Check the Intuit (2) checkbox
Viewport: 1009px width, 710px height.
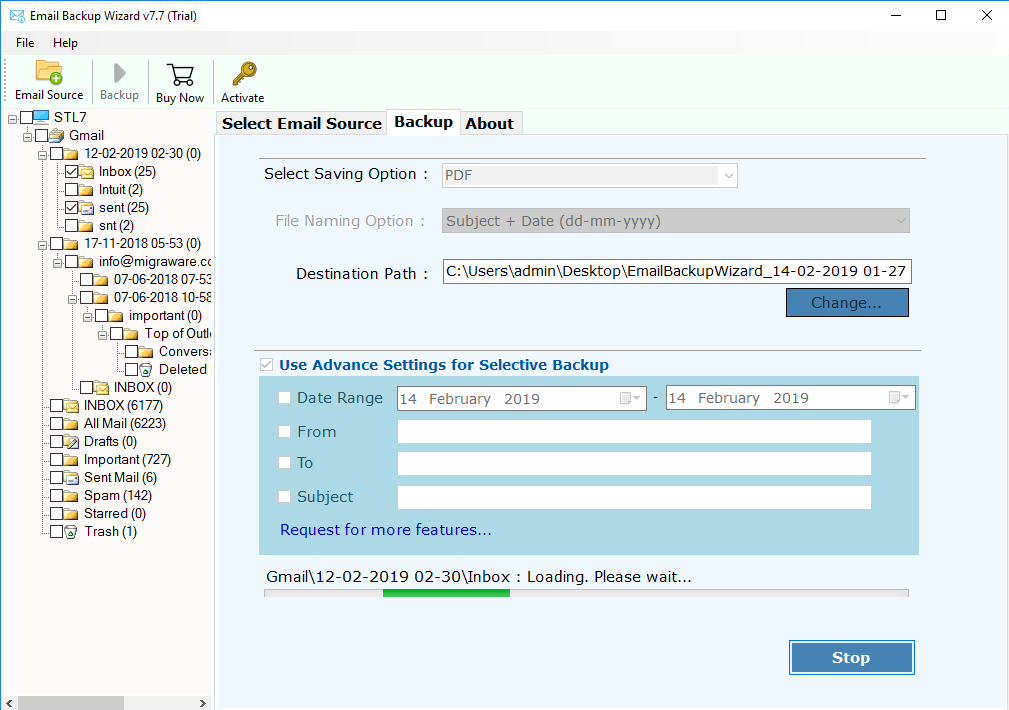[71, 190]
